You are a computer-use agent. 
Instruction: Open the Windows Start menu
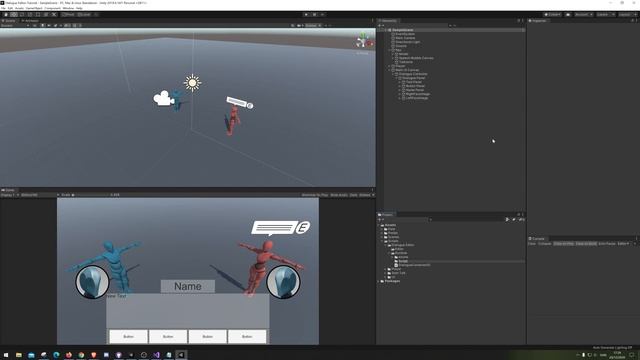(6, 355)
